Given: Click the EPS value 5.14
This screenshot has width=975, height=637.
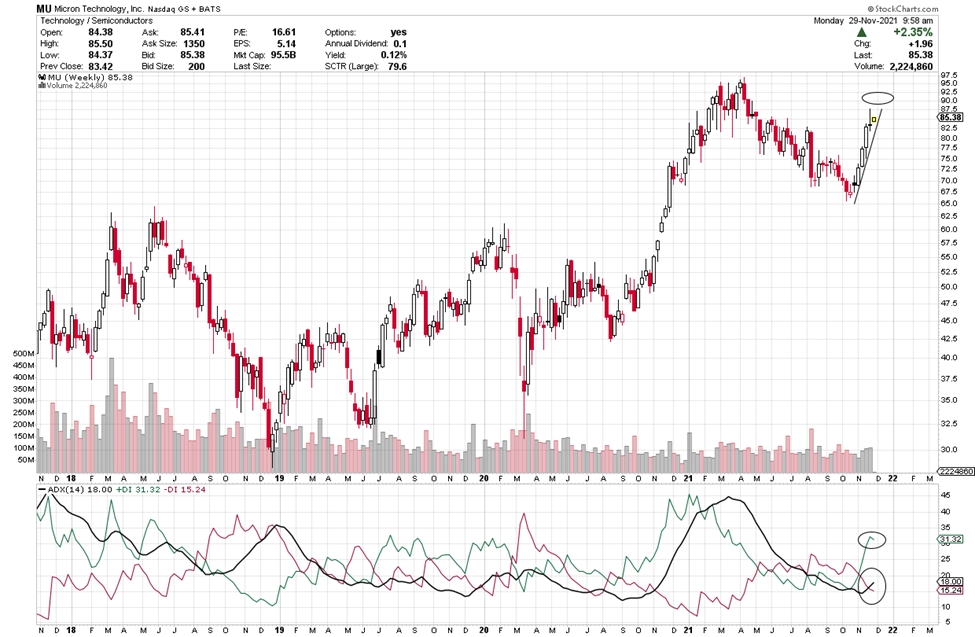Looking at the screenshot, I should click(x=286, y=44).
